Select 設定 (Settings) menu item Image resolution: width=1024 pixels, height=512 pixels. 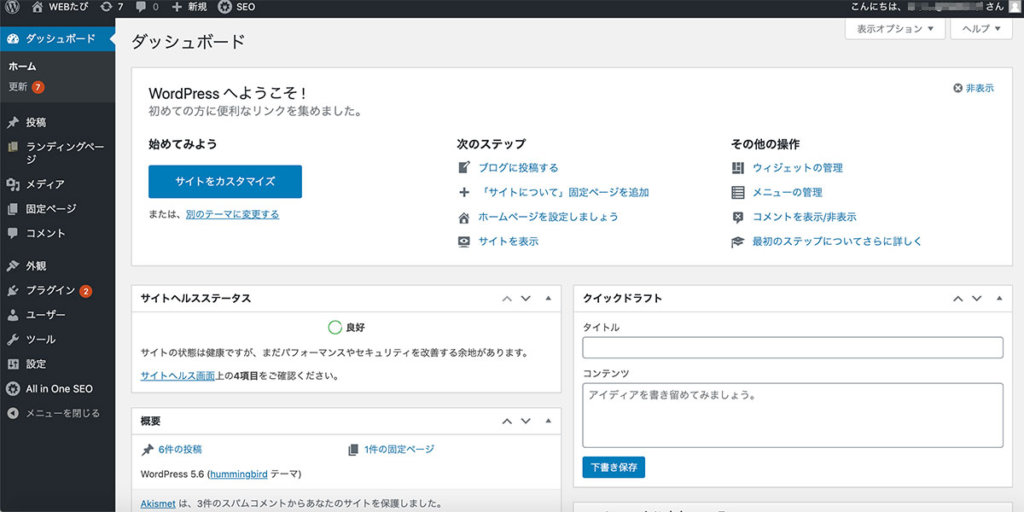pos(36,364)
